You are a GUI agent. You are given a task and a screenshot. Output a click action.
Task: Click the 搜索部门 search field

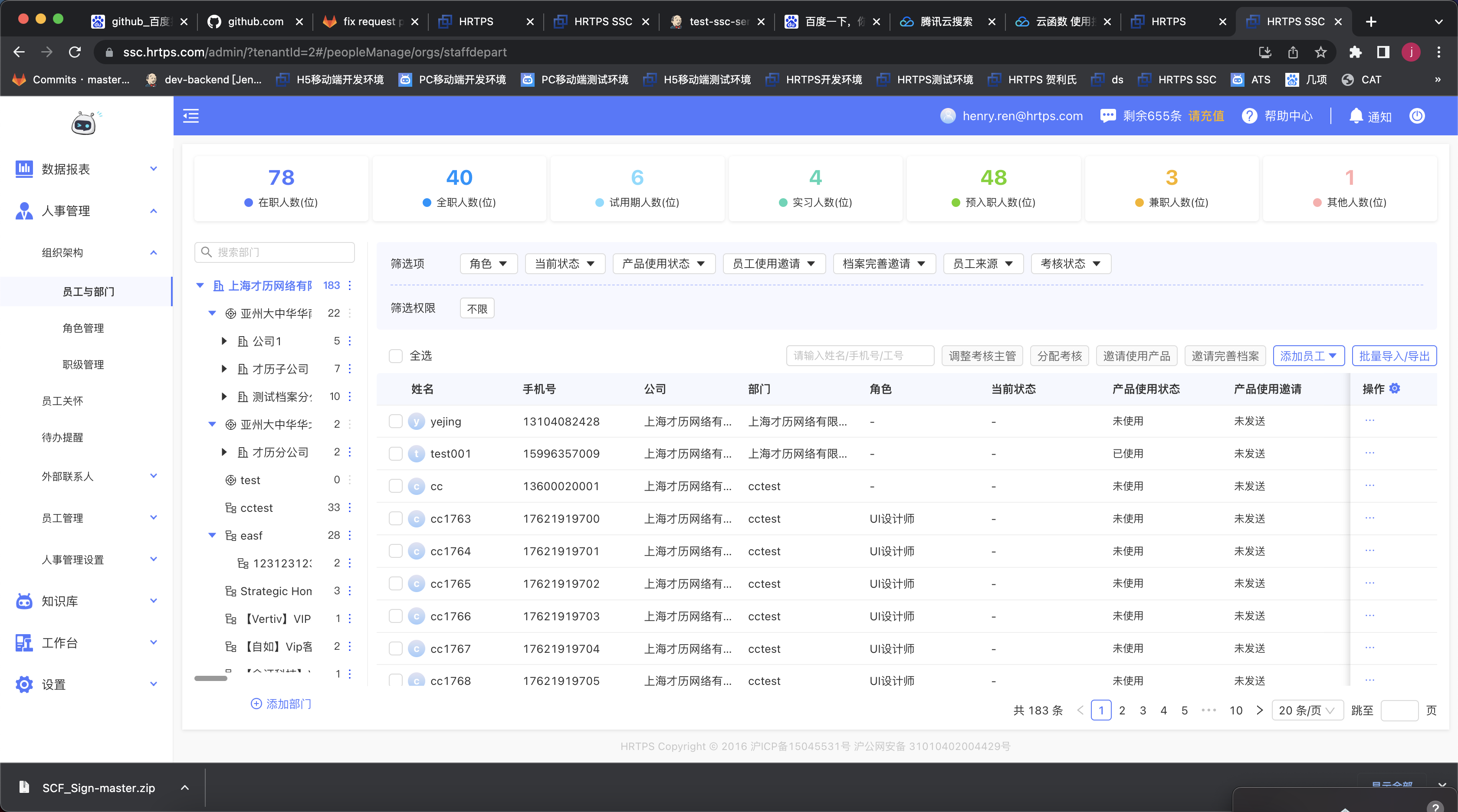coord(275,252)
